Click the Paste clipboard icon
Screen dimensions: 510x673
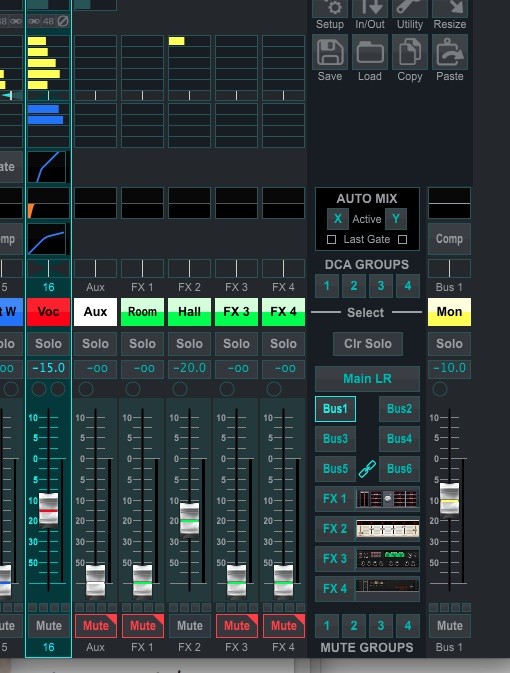(449, 52)
